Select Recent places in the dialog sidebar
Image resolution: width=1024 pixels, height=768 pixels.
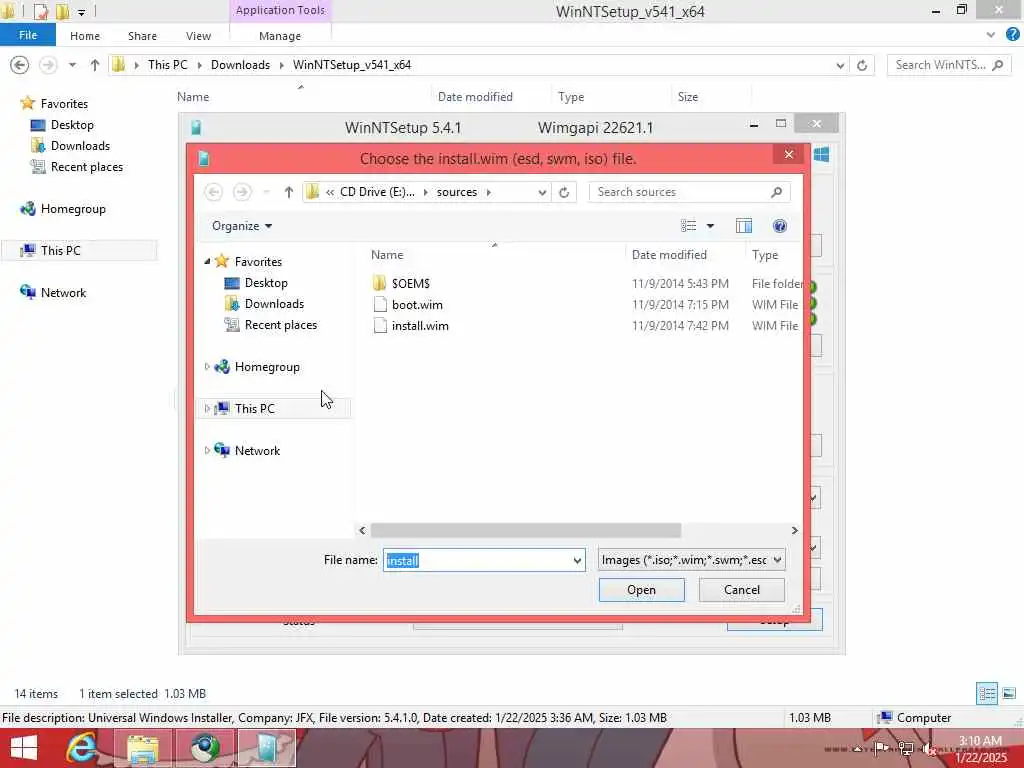click(280, 325)
